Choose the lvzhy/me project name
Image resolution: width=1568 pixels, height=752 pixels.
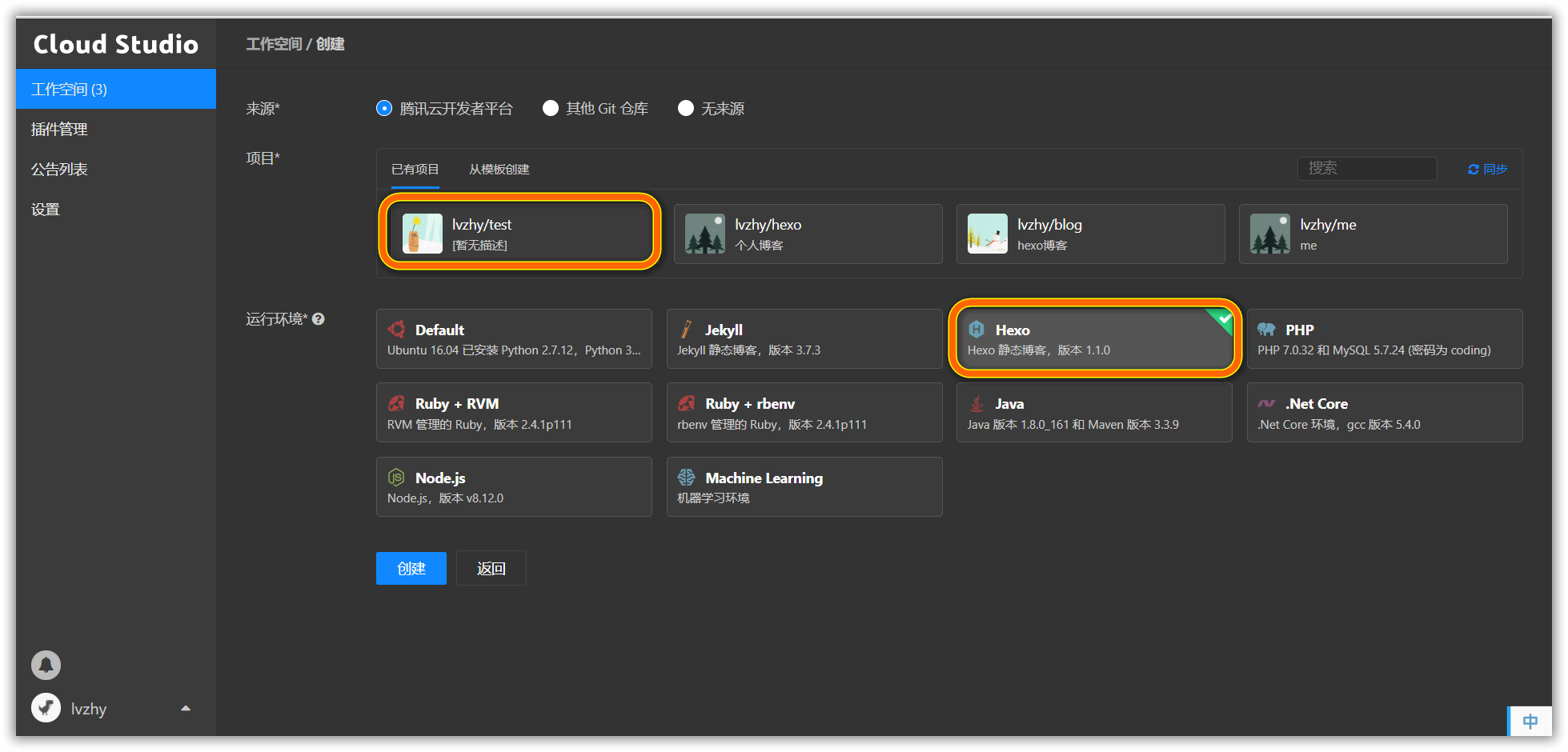(1328, 225)
